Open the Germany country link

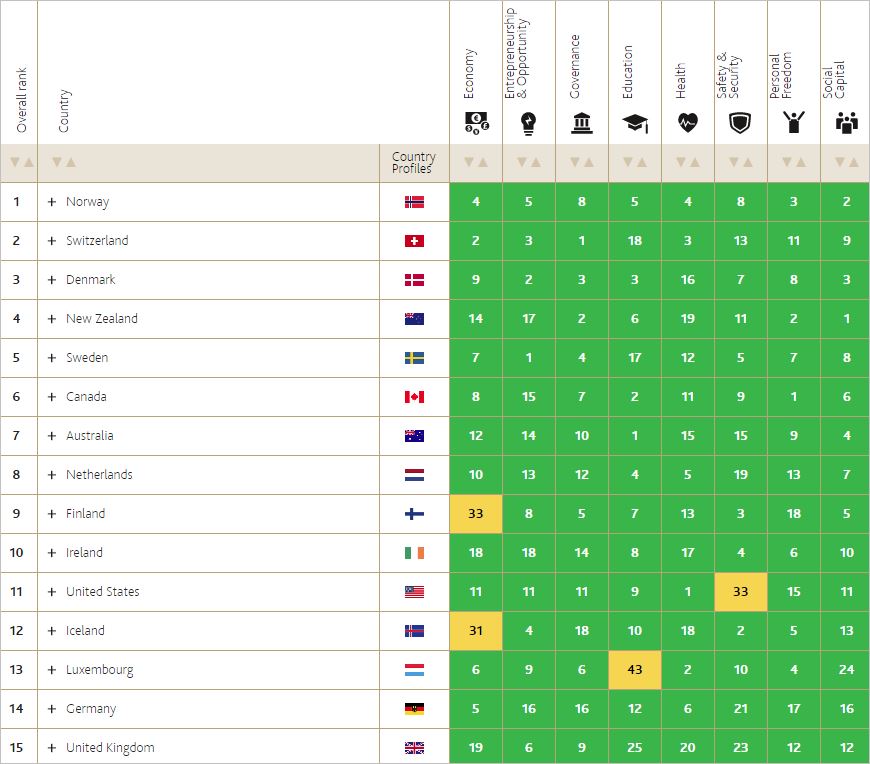click(x=91, y=709)
